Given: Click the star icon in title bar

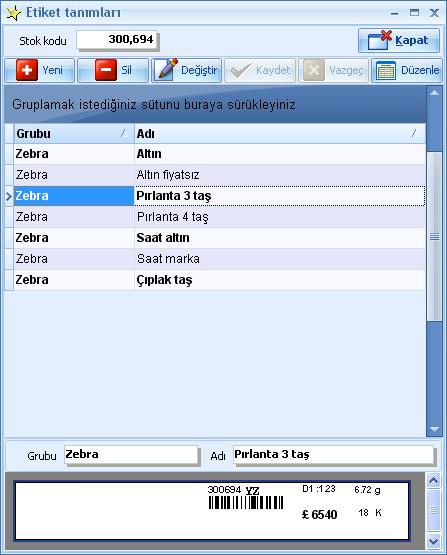Looking at the screenshot, I should click(x=13, y=13).
